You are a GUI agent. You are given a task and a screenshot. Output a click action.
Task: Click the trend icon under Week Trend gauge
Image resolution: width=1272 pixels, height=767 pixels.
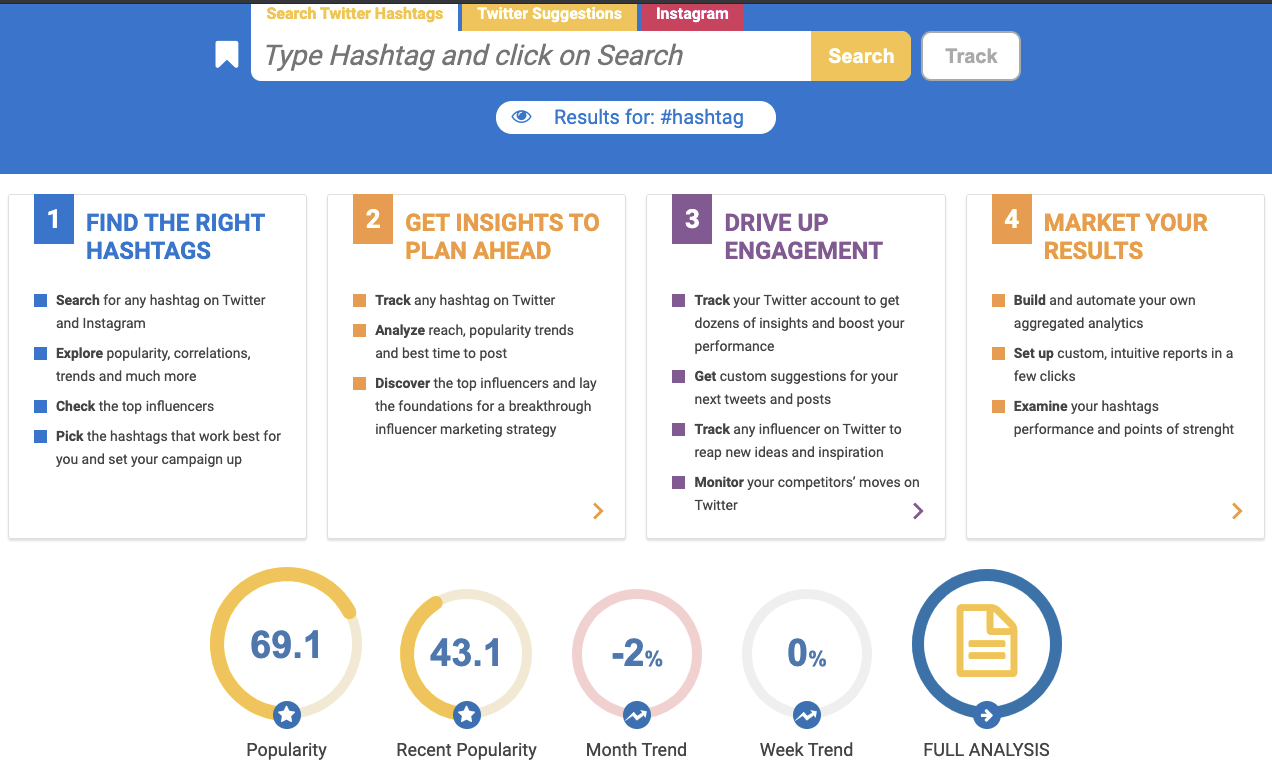coord(807,714)
